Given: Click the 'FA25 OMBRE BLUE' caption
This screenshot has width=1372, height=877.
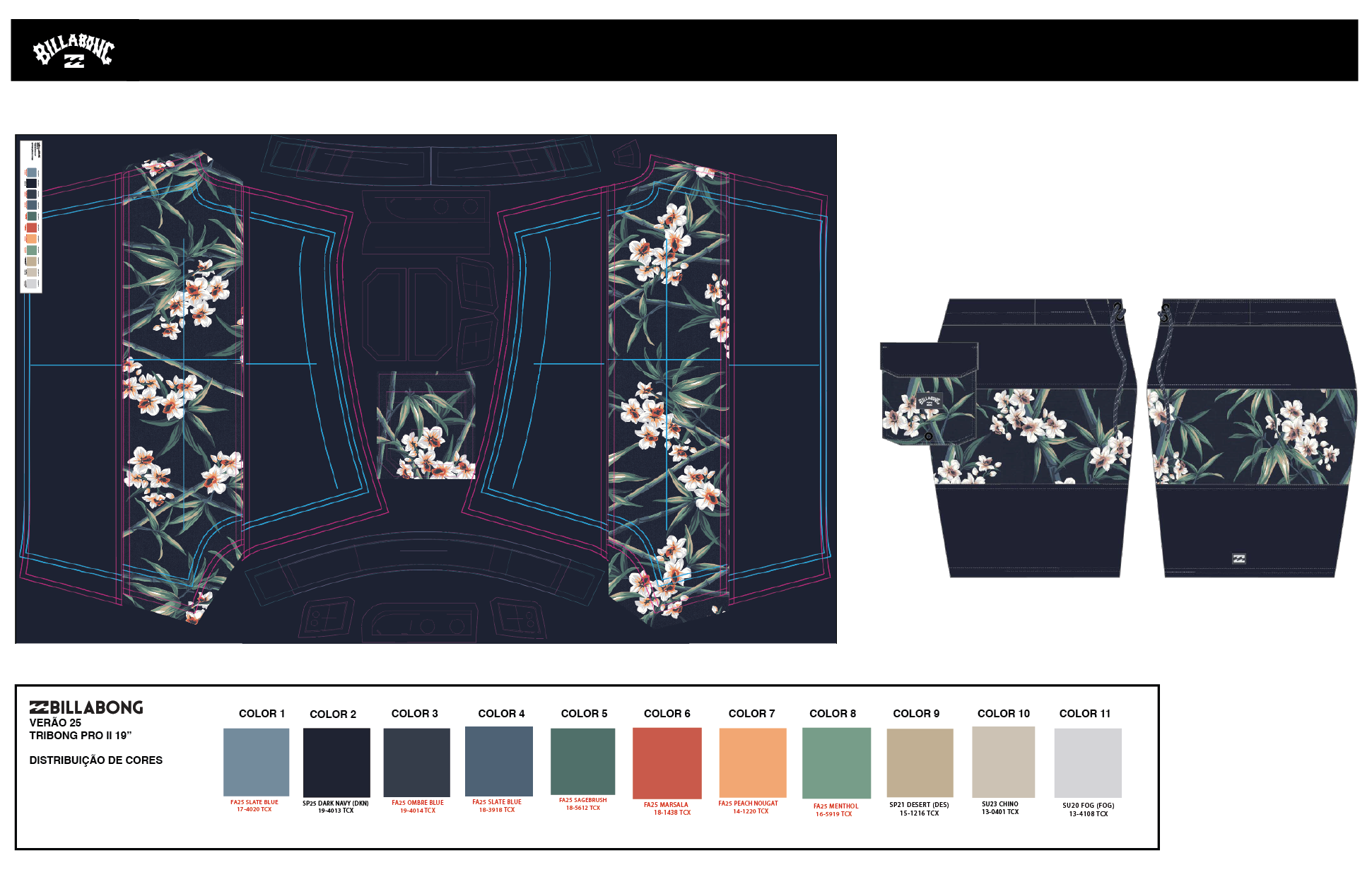Looking at the screenshot, I should pyautogui.click(x=418, y=803).
